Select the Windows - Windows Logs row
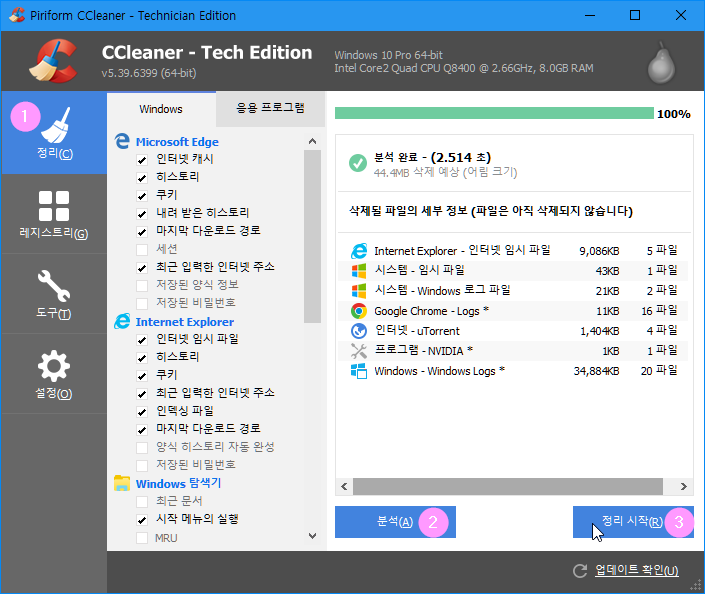Image resolution: width=705 pixels, height=594 pixels. pos(514,371)
